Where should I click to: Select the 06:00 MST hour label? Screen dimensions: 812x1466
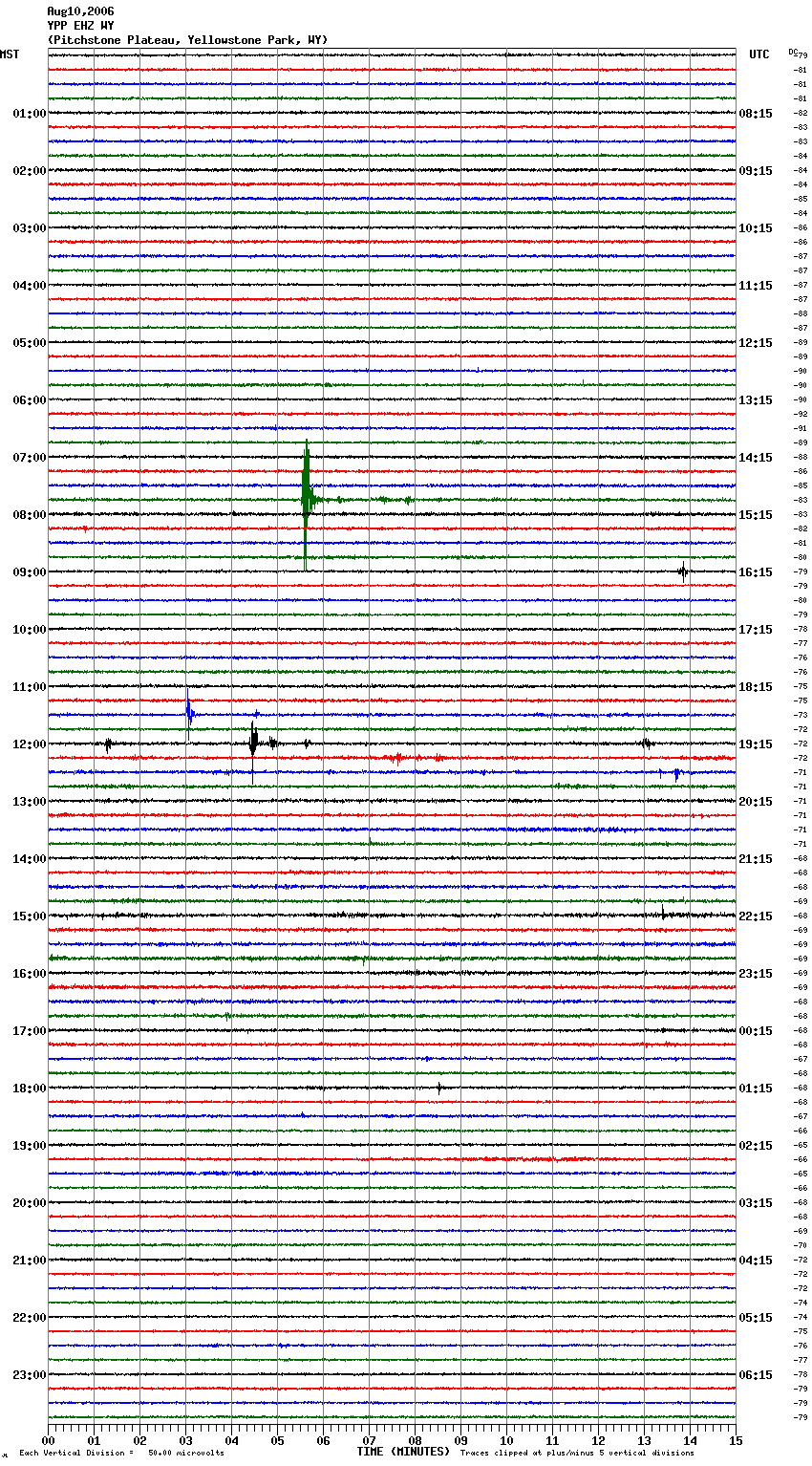tap(30, 400)
